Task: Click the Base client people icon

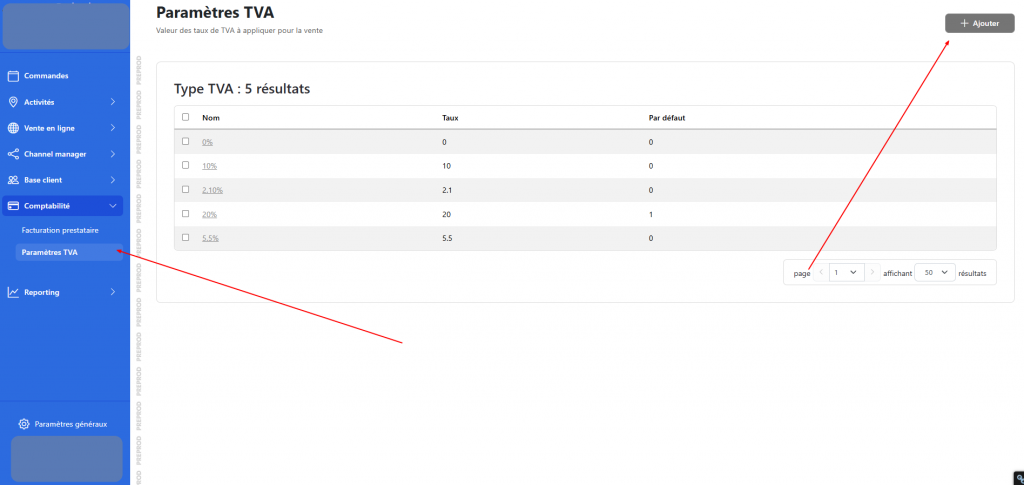Action: click(13, 180)
